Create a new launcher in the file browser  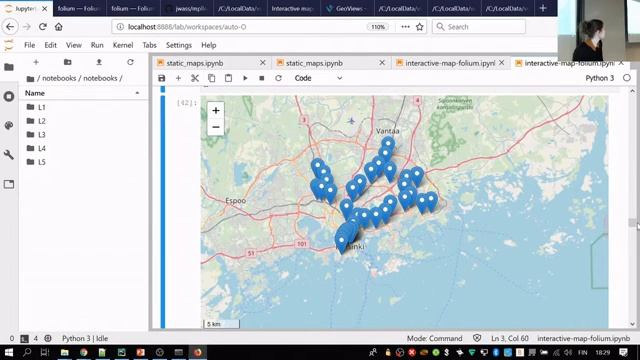[x=36, y=62]
